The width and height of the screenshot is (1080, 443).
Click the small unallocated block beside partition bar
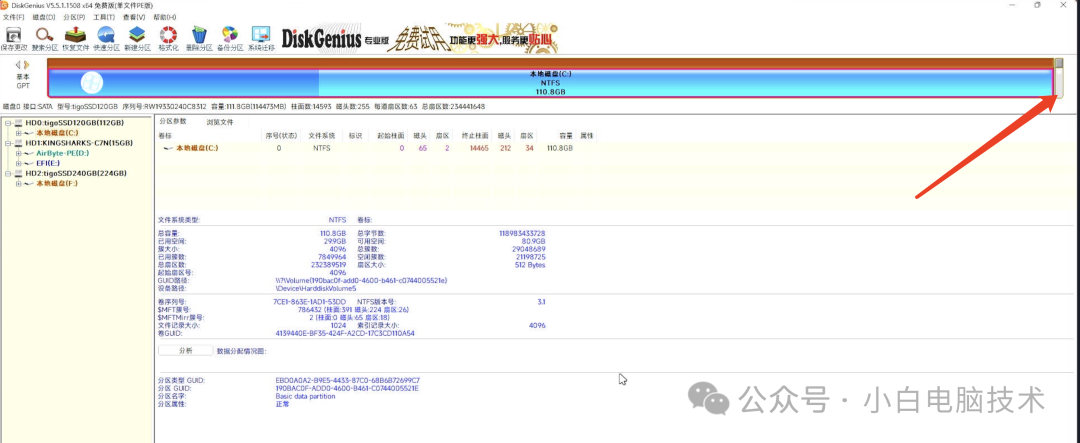pyautogui.click(x=1059, y=77)
